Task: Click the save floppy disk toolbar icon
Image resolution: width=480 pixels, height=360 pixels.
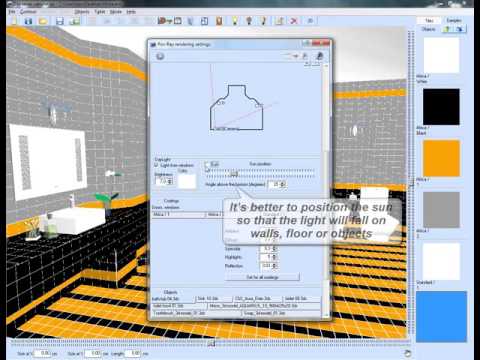Action: (60, 21)
